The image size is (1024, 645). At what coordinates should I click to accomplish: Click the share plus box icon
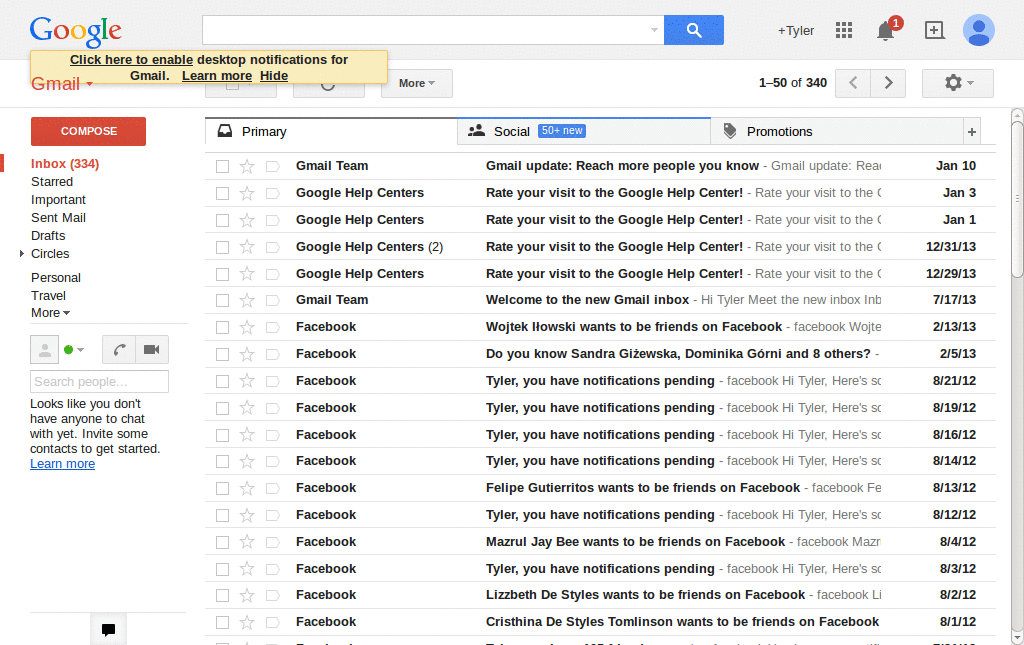point(935,30)
